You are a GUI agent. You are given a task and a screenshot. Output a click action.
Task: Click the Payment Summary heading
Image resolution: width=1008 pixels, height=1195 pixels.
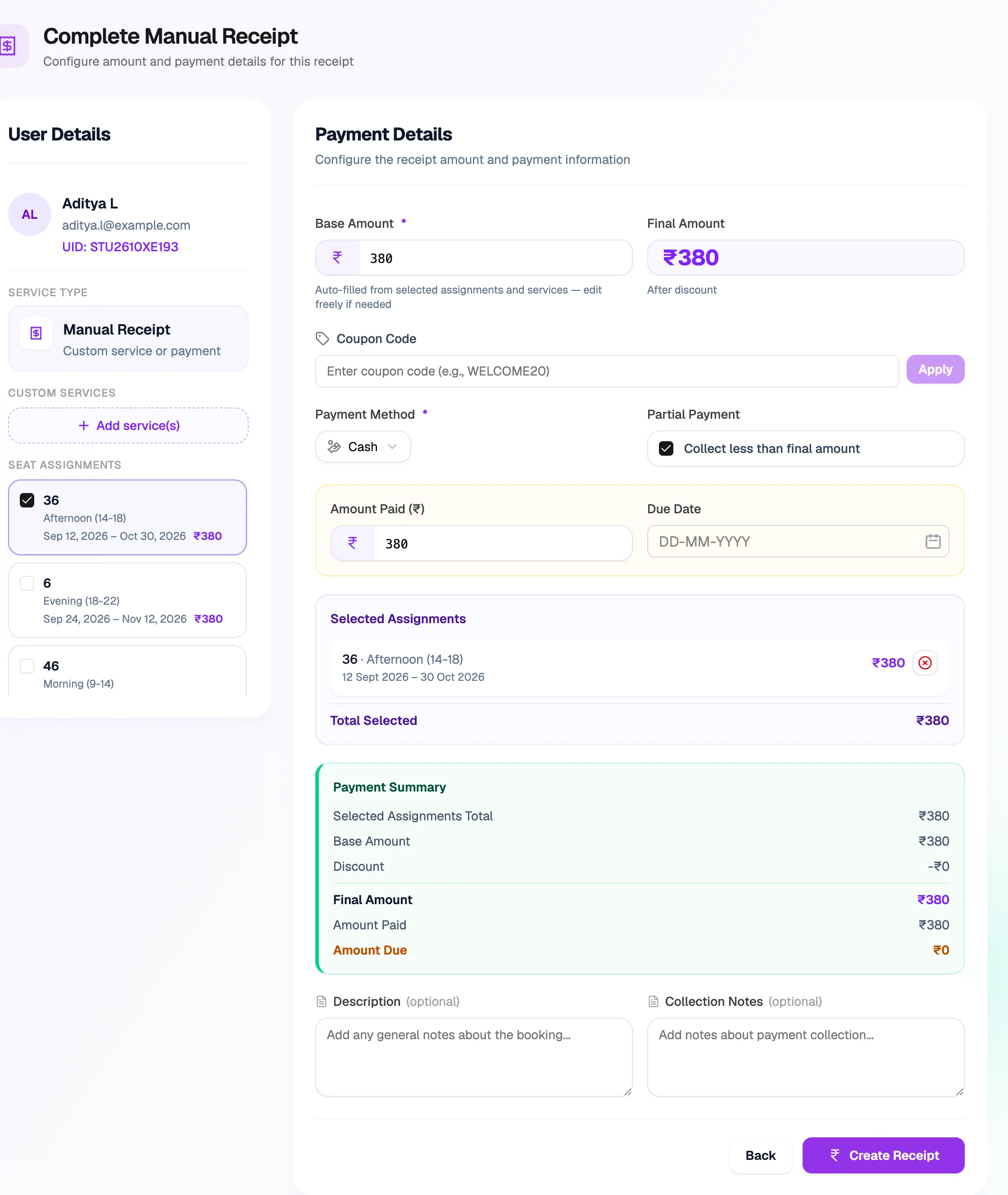(x=389, y=787)
